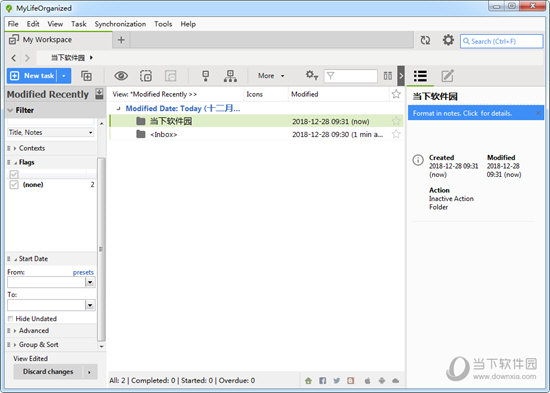Collapse the Start Date section
550x393 pixels.
click(x=15, y=259)
